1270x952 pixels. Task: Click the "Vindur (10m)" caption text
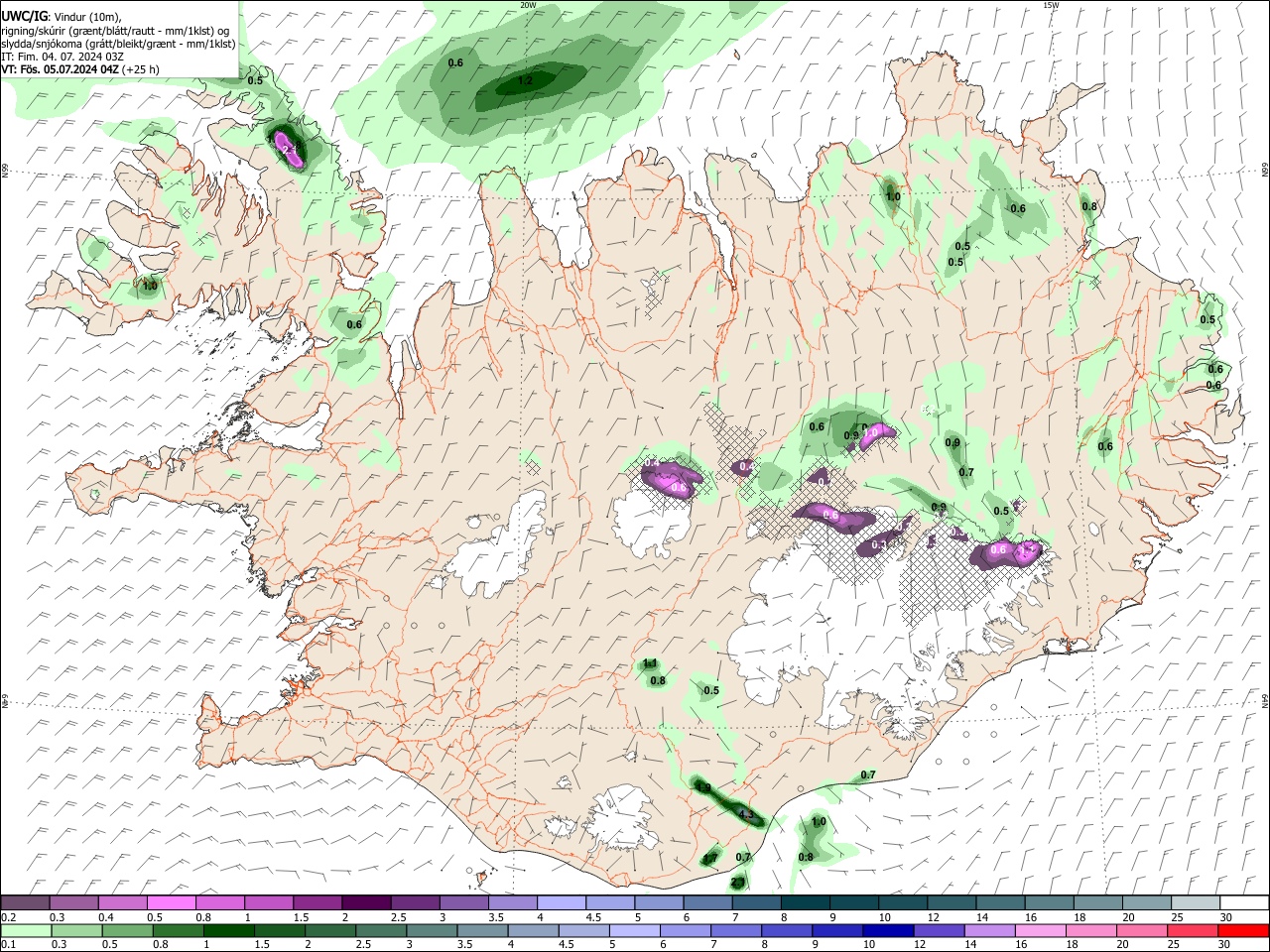[86, 17]
